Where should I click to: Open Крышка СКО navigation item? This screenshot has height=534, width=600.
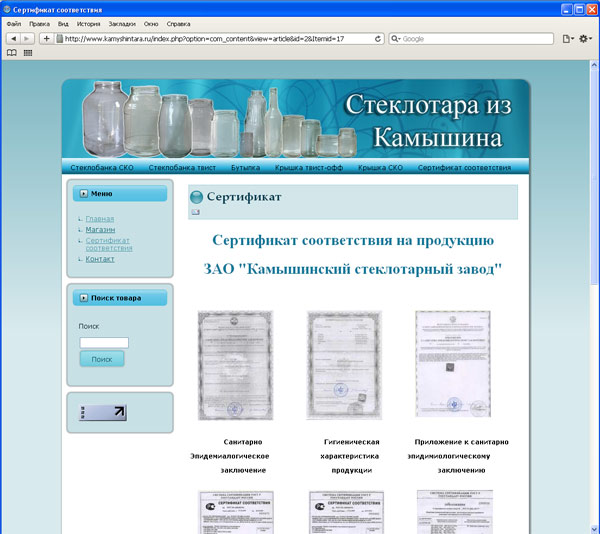pyautogui.click(x=380, y=168)
